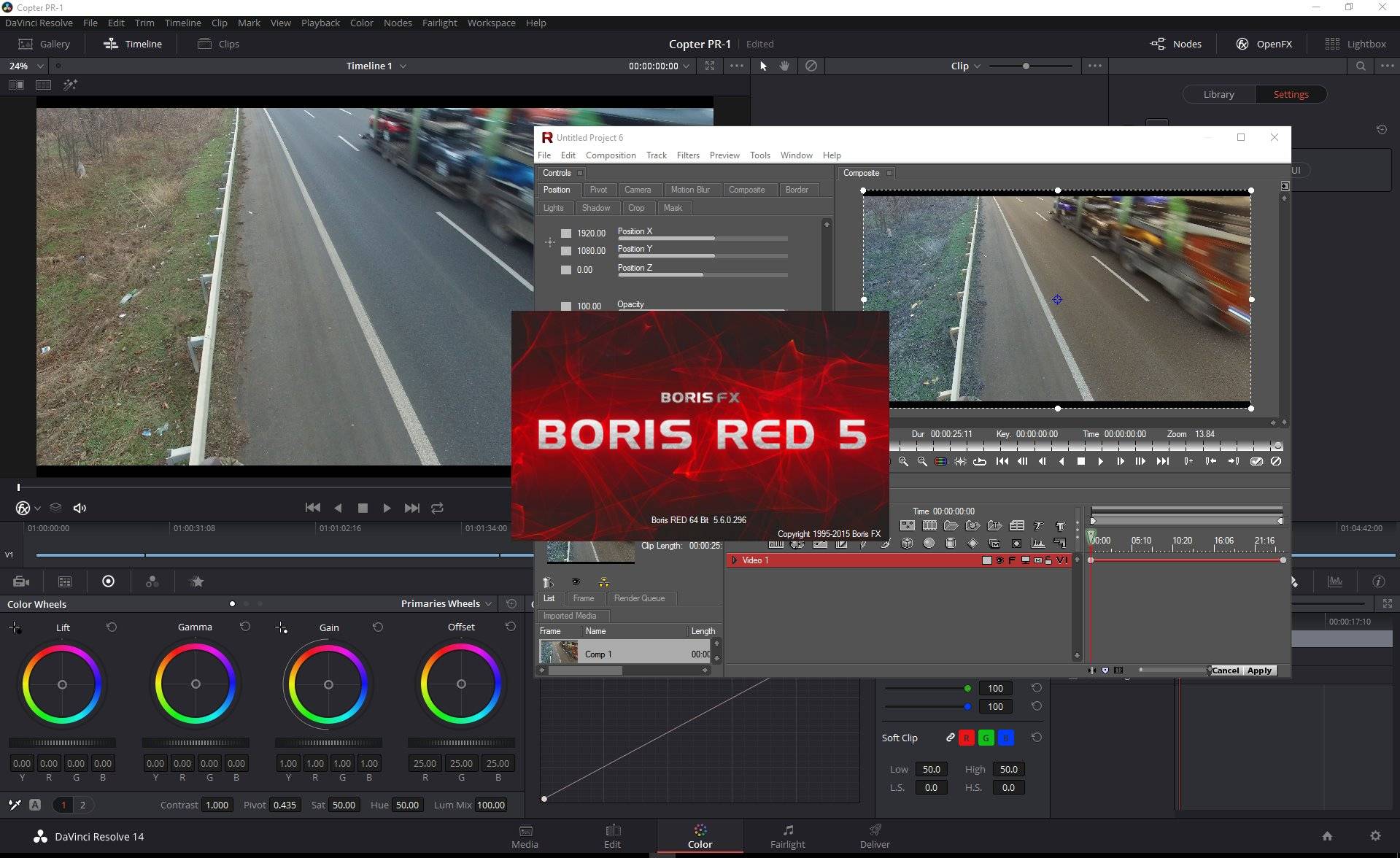The width and height of the screenshot is (1400, 858).
Task: Adjust the Position X slider in Boris
Action: click(x=703, y=239)
